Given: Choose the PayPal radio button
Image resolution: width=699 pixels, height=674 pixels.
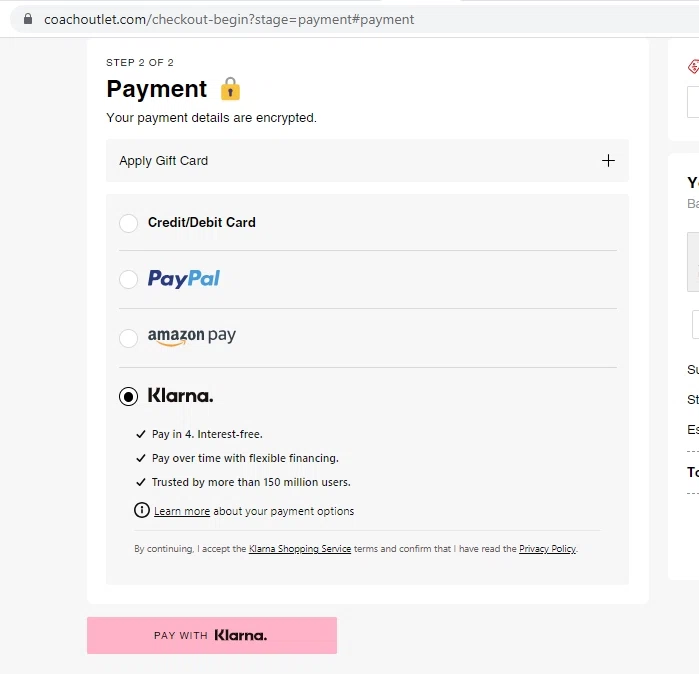Looking at the screenshot, I should pyautogui.click(x=128, y=280).
